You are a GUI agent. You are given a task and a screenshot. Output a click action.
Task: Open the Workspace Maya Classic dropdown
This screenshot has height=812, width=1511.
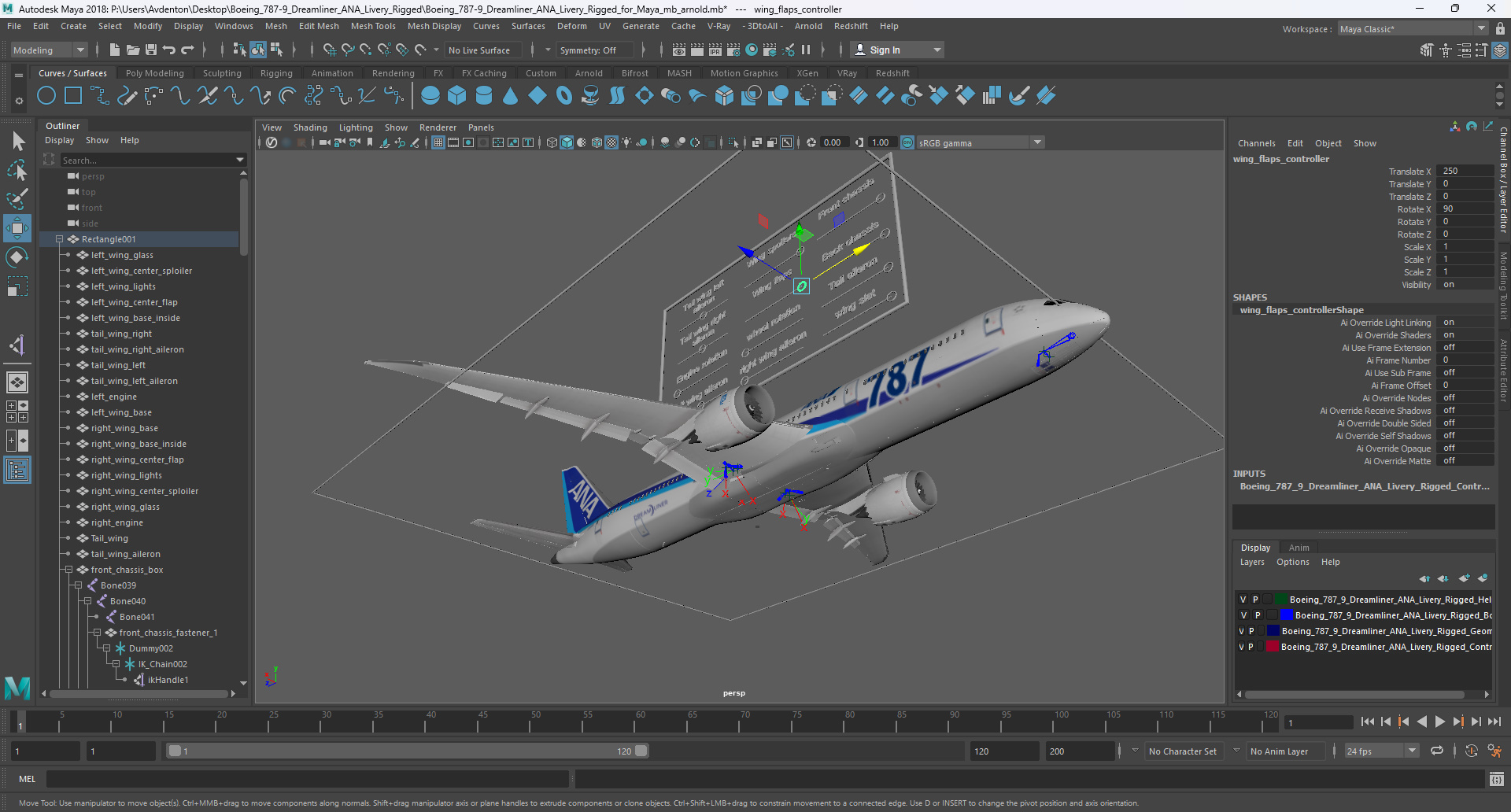click(1413, 28)
